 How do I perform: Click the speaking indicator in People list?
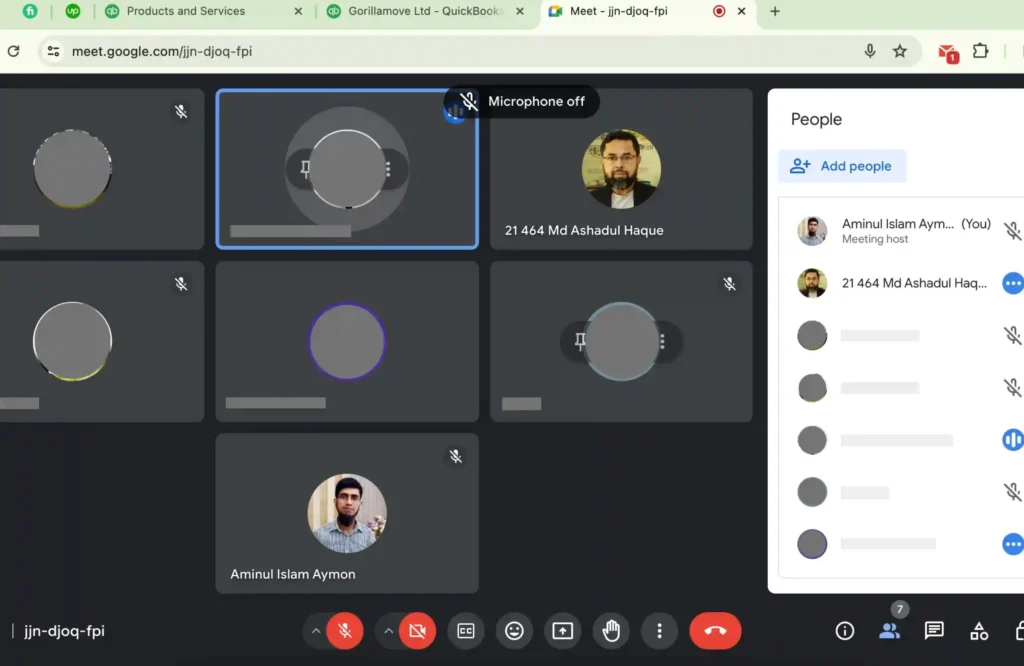point(1012,439)
